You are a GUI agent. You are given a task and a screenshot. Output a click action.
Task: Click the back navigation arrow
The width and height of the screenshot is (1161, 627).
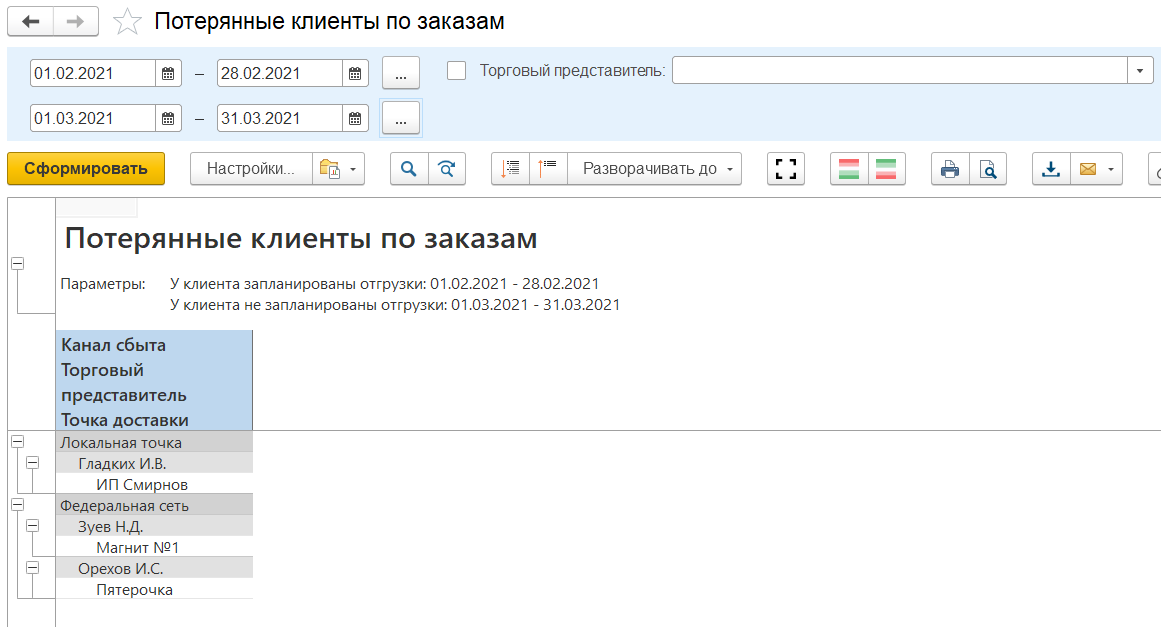click(x=30, y=21)
